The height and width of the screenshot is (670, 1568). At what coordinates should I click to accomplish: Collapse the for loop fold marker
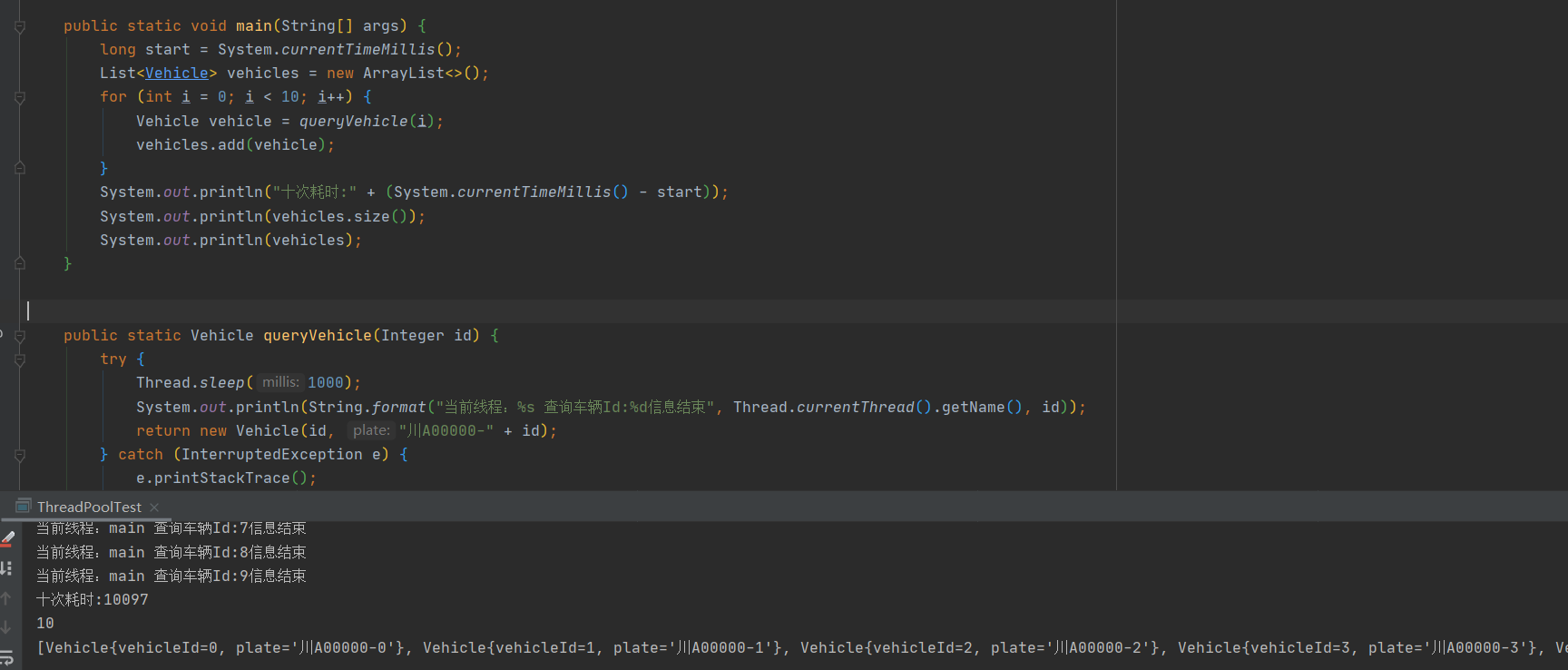(20, 97)
